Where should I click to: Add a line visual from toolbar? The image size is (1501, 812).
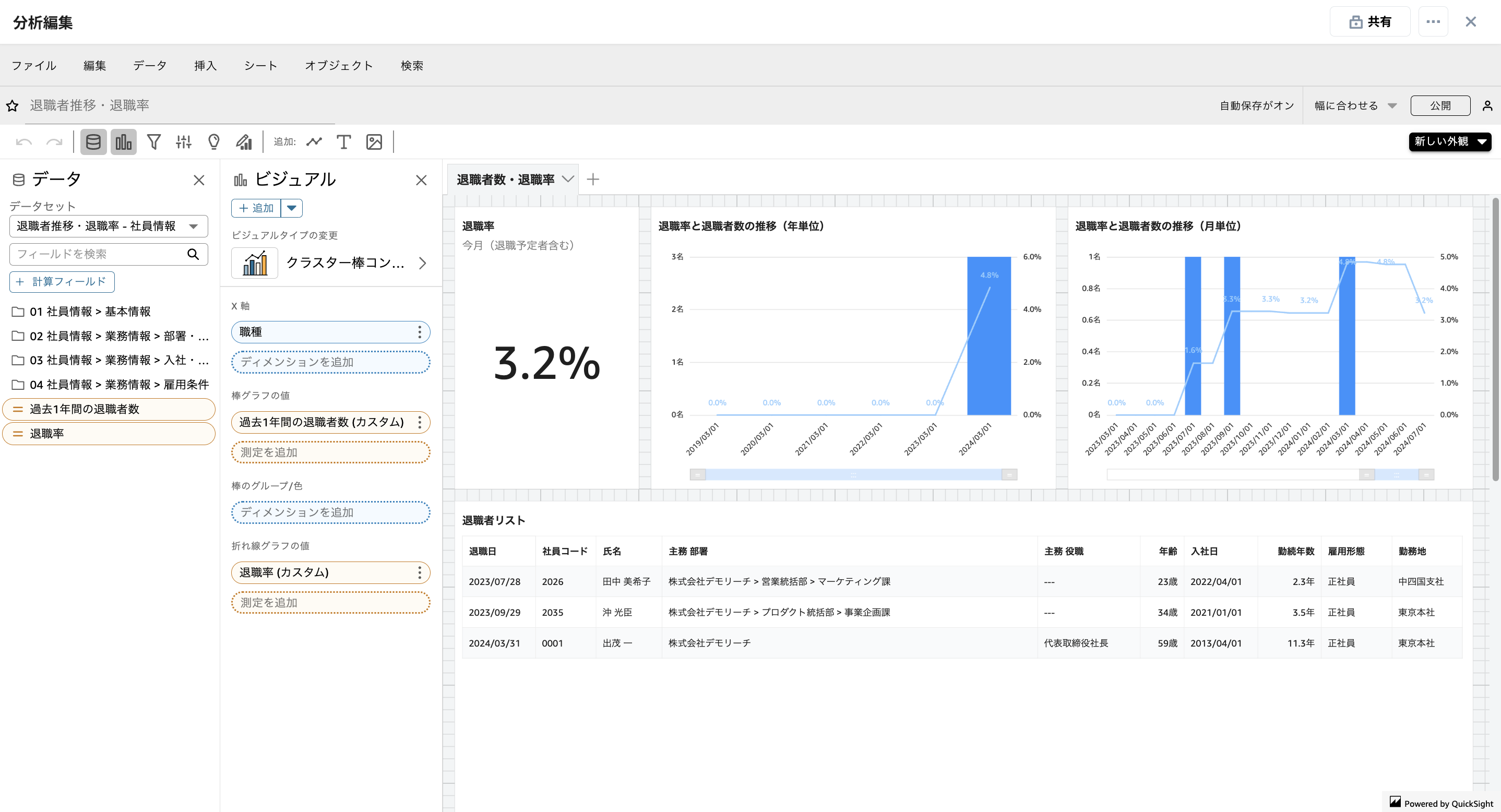point(315,141)
